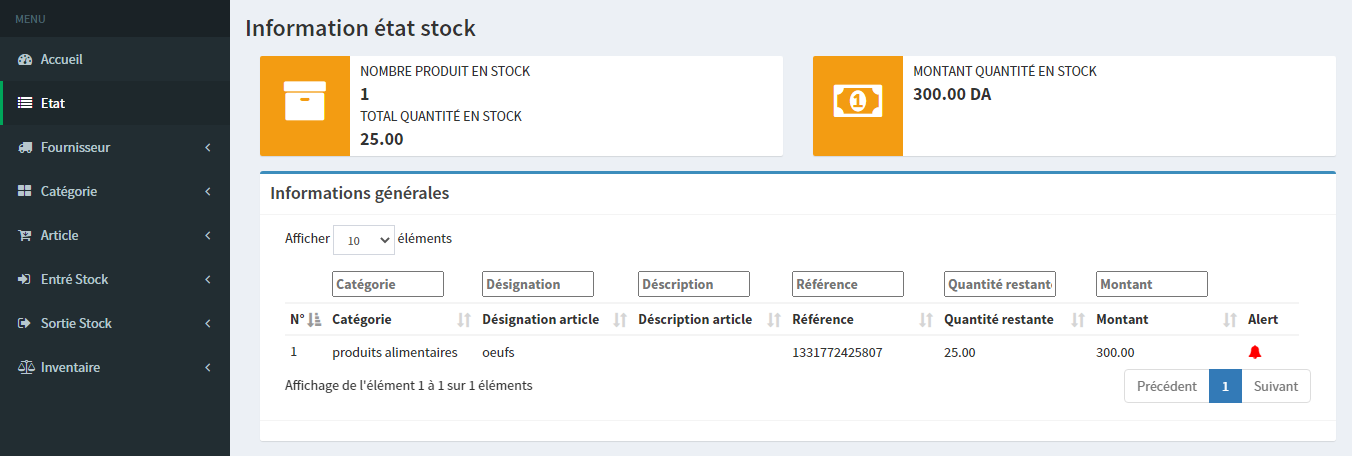1352x456 pixels.
Task: Focus the Référence filter input field
Action: click(847, 284)
